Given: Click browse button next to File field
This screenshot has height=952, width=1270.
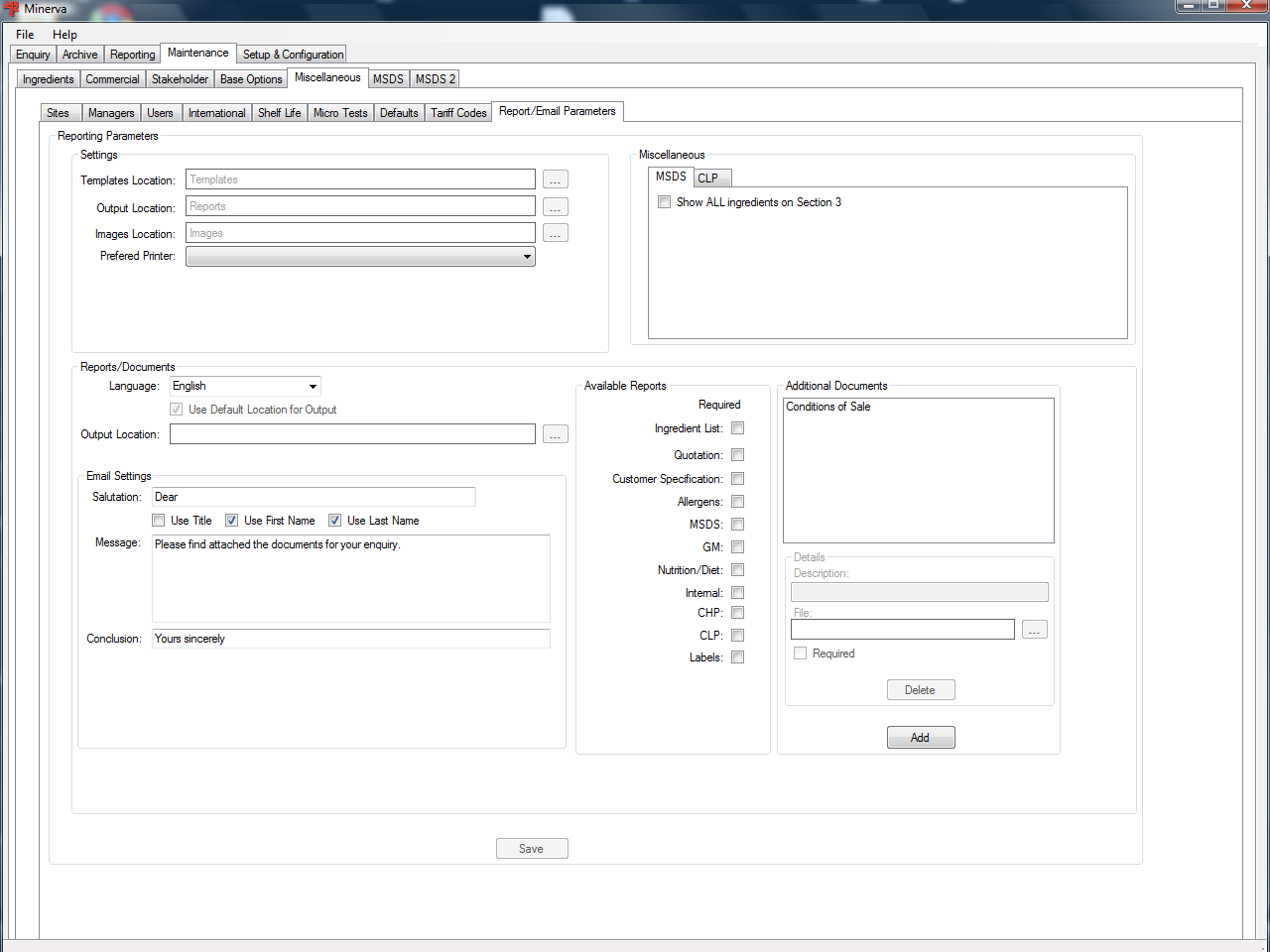Looking at the screenshot, I should (1034, 630).
